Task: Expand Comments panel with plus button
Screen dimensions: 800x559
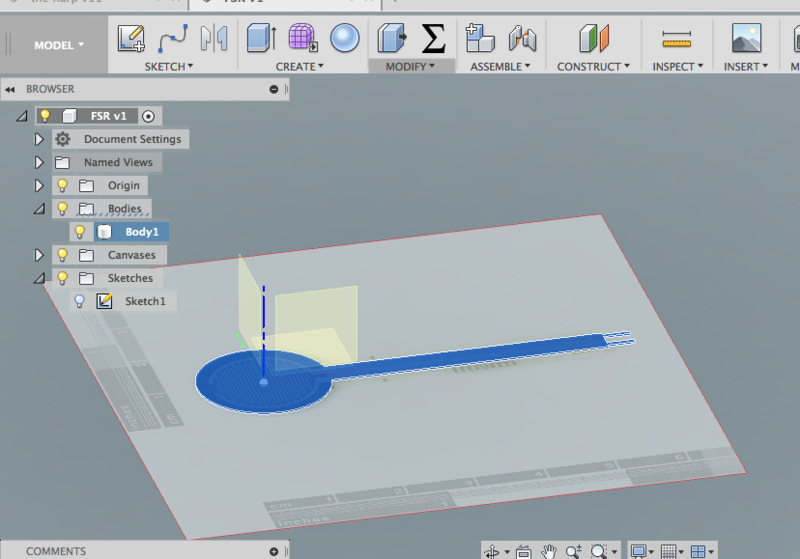Action: click(x=274, y=551)
